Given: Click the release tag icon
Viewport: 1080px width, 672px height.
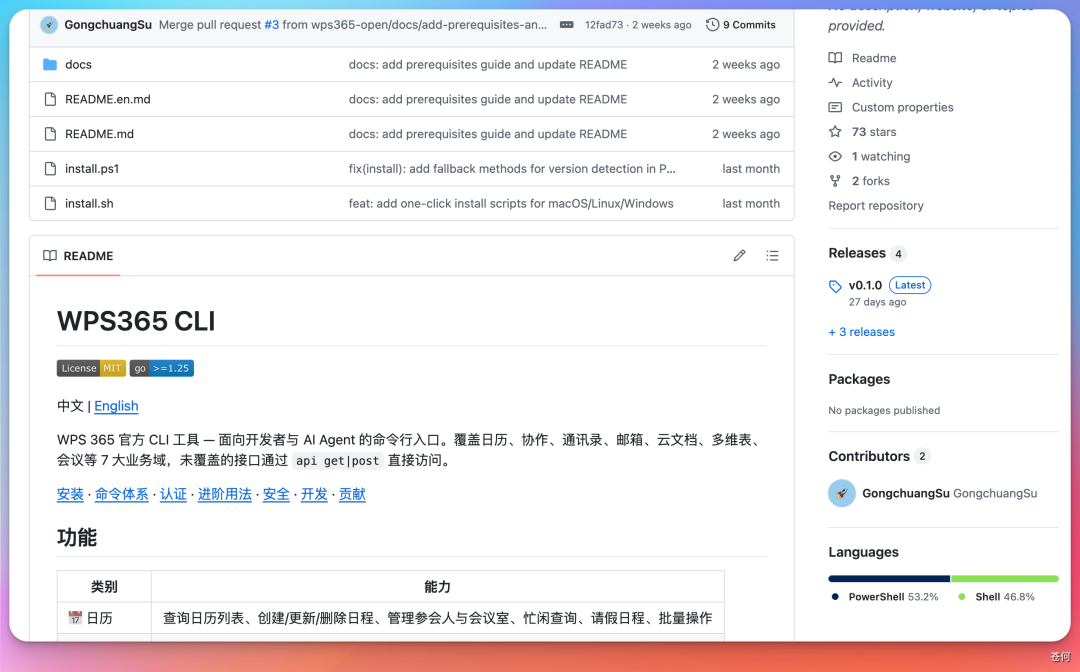Looking at the screenshot, I should pyautogui.click(x=835, y=286).
